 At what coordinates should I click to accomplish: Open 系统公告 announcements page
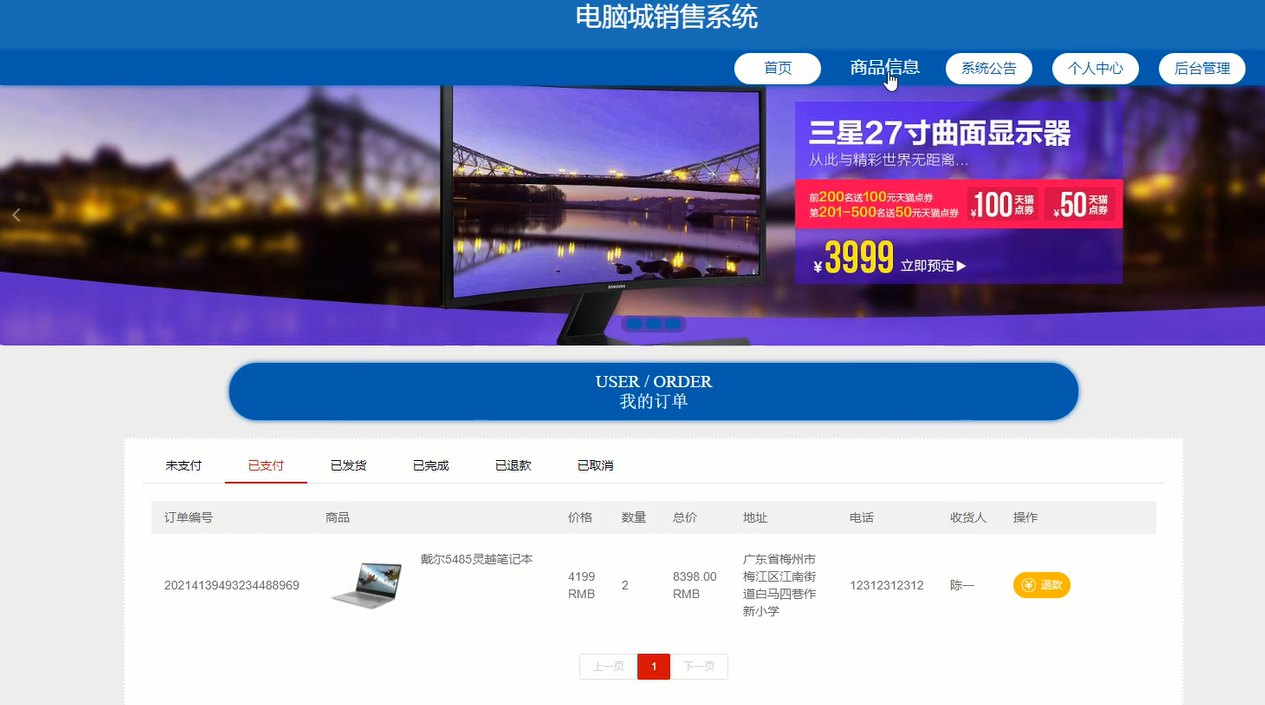point(989,68)
